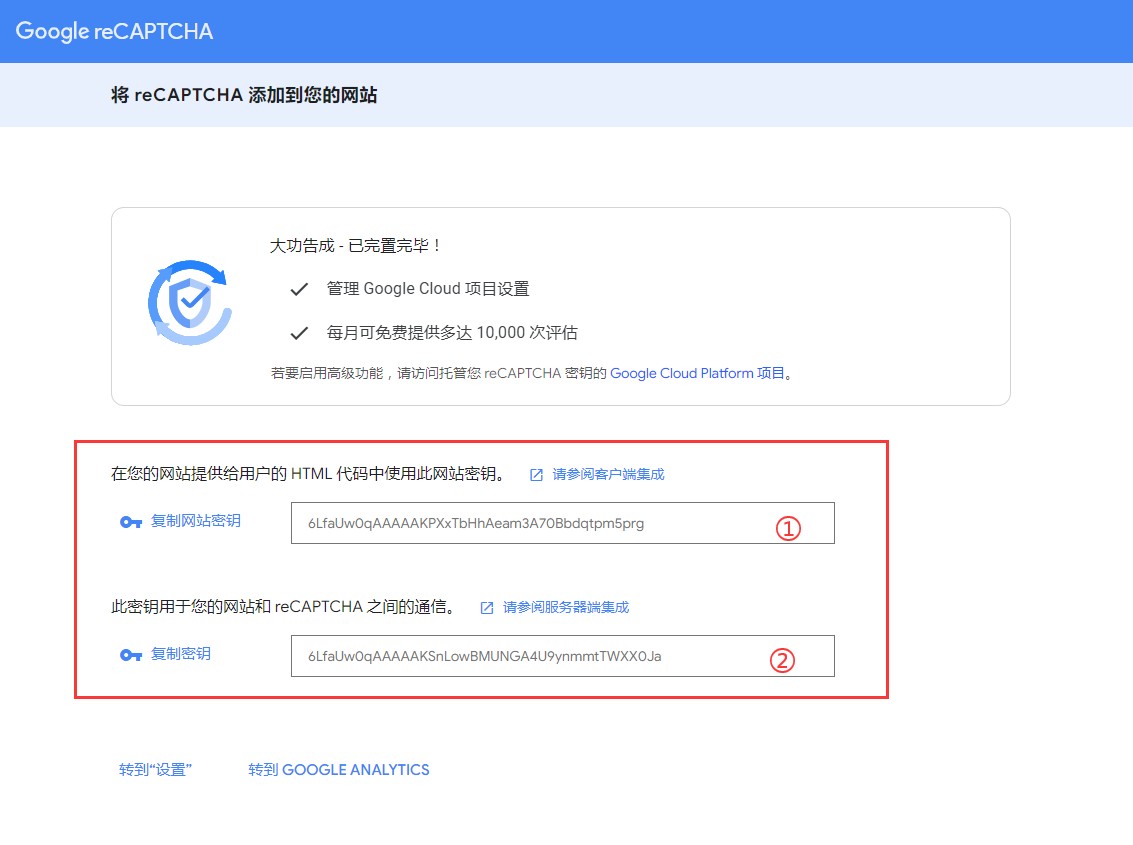
Task: Select the site key field starting 6LfaUw0qAAAAAKPXx
Action: [x=562, y=523]
